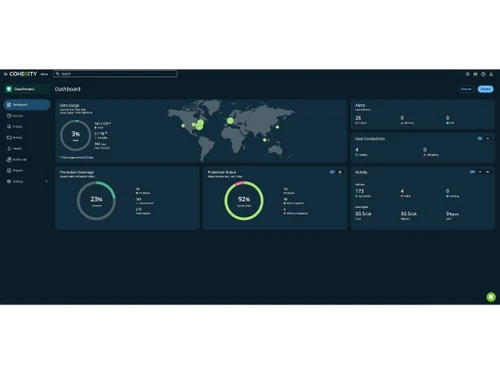Click the Audit Logs icon in sidebar
The width and height of the screenshot is (500, 375).
click(x=9, y=160)
